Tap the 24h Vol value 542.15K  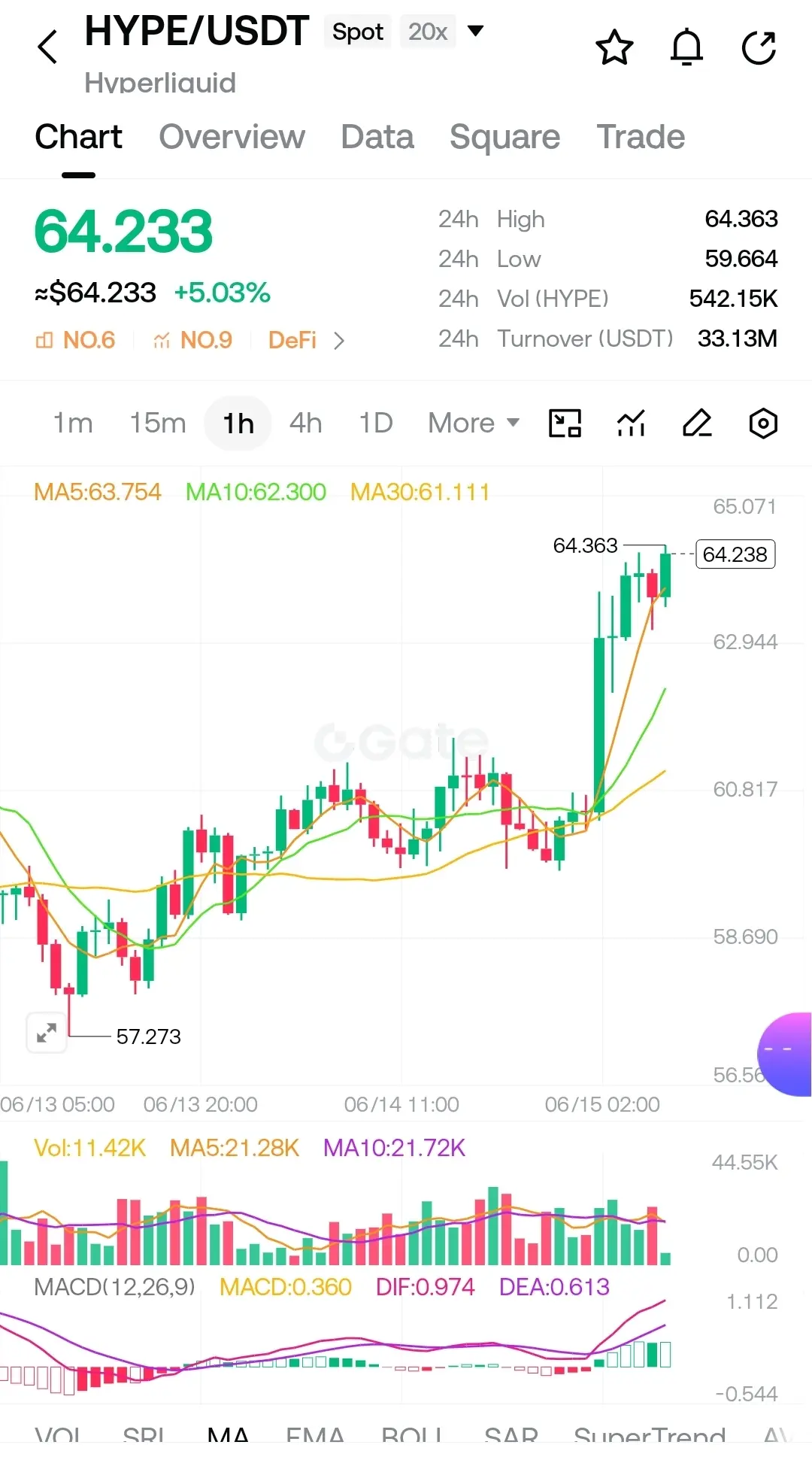tap(733, 299)
